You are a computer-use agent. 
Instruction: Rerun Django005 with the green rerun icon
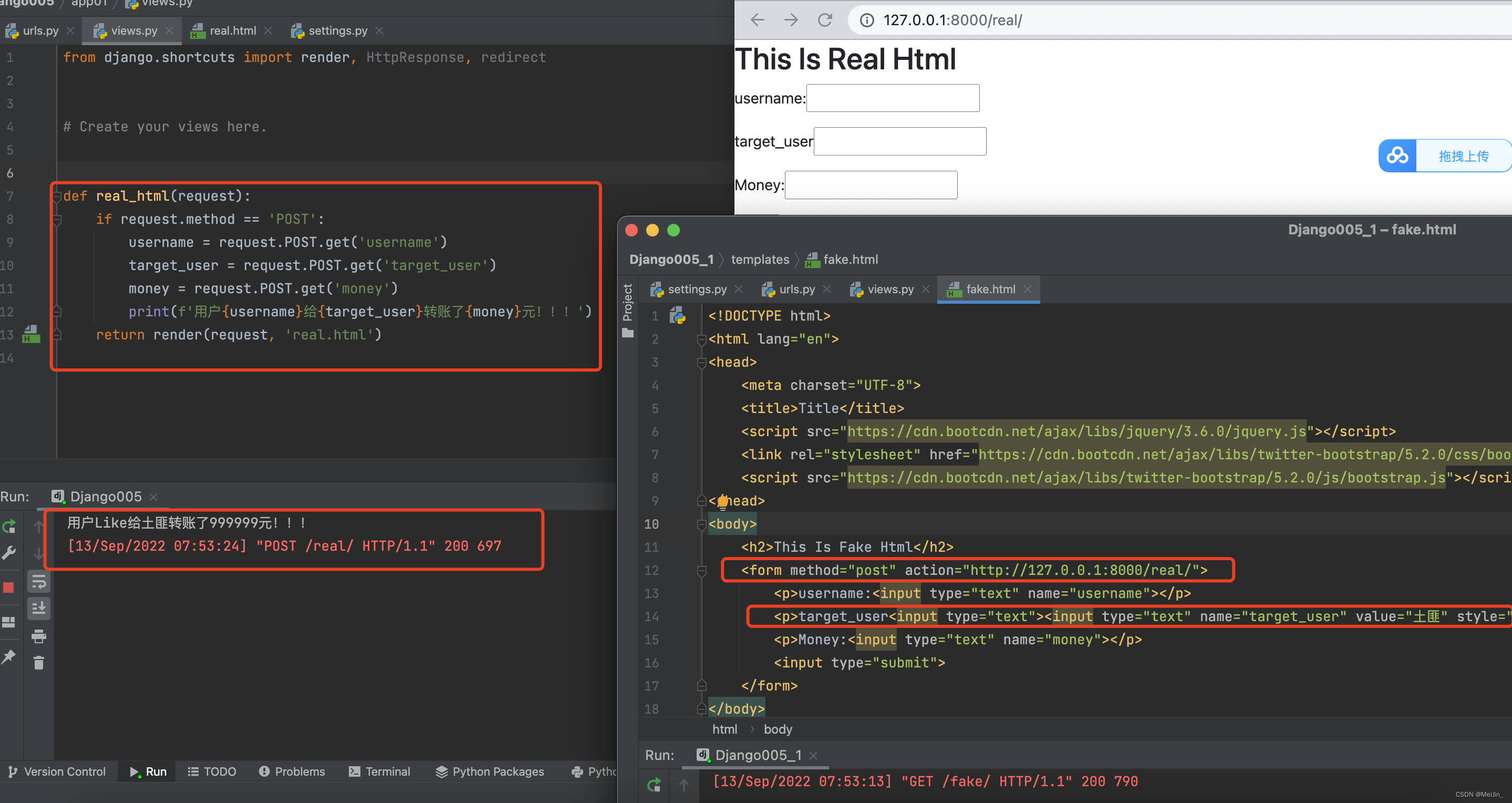tap(9, 527)
